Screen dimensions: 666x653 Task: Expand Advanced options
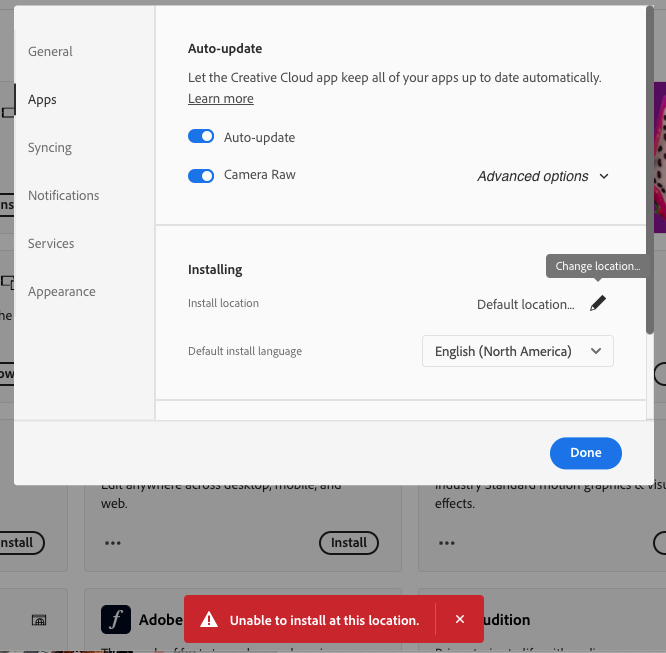point(543,176)
